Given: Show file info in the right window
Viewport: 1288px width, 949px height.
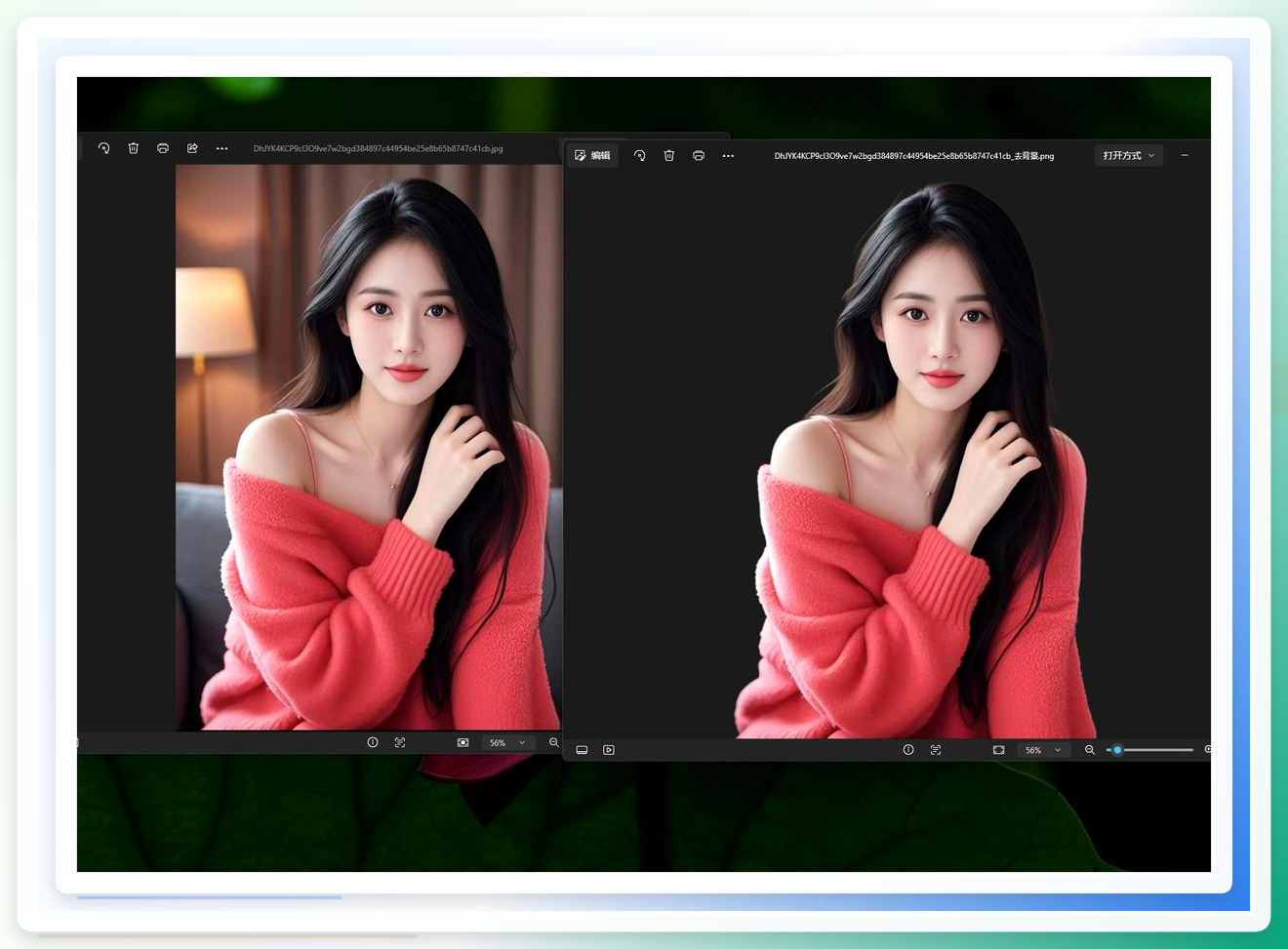Looking at the screenshot, I should [x=908, y=750].
